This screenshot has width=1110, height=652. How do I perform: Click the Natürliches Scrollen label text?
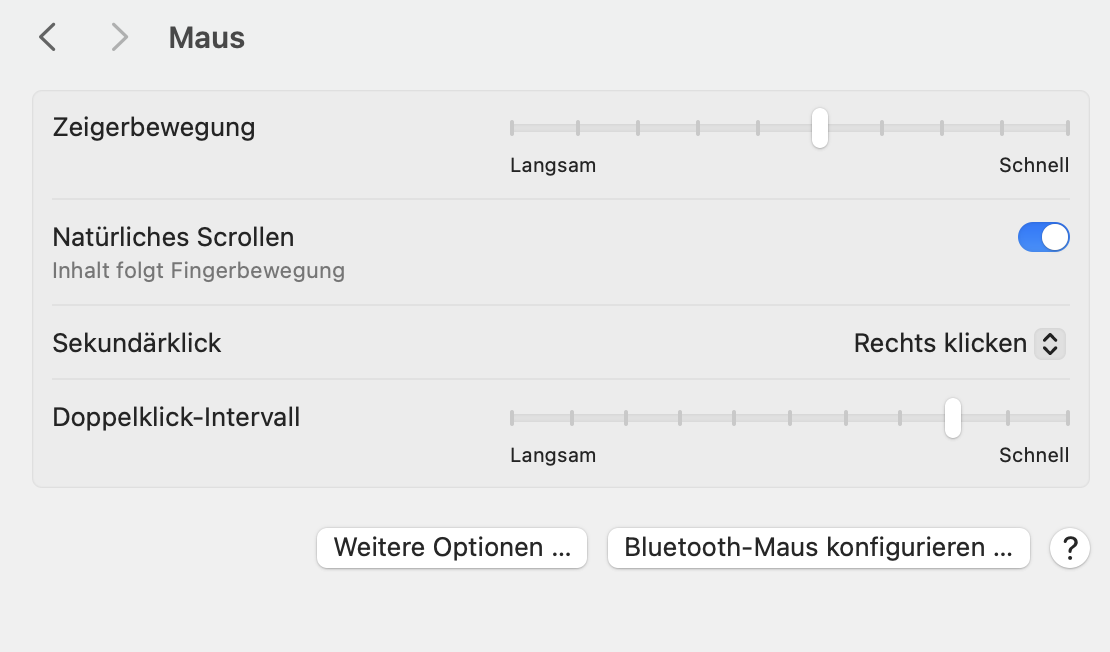pyautogui.click(x=173, y=237)
